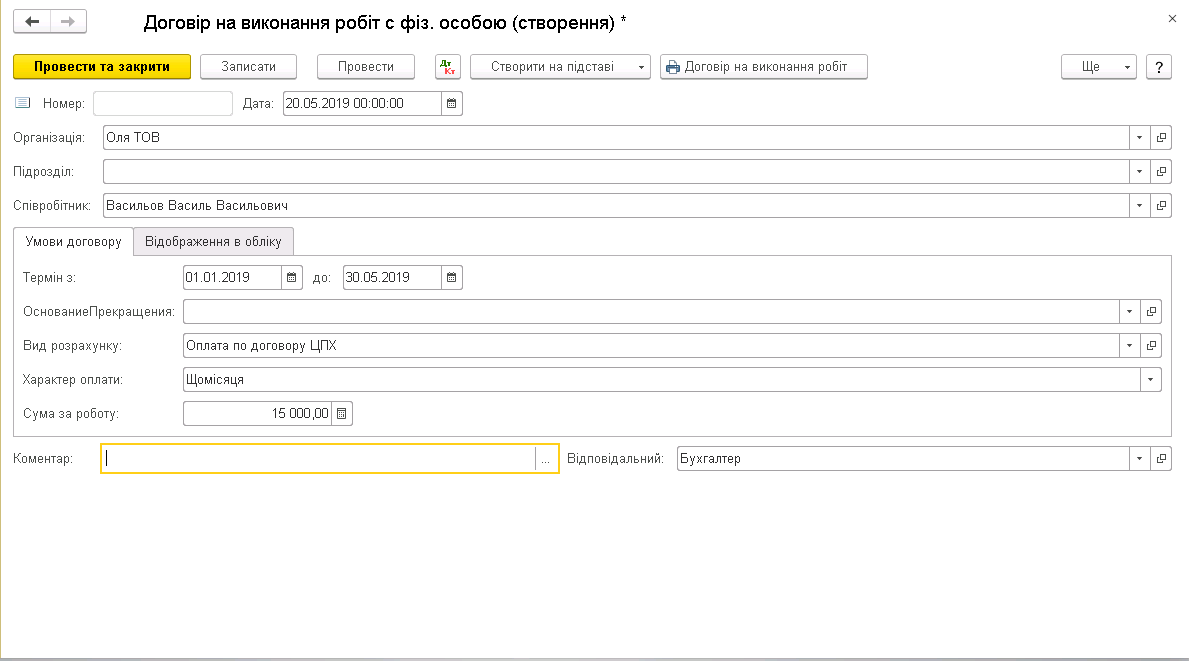The image size is (1189, 661).
Task: Click into the Номер input field
Action: pos(162,104)
